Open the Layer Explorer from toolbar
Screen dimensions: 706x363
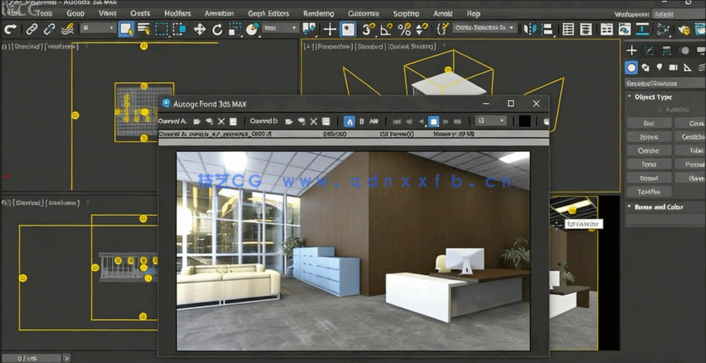(x=586, y=29)
